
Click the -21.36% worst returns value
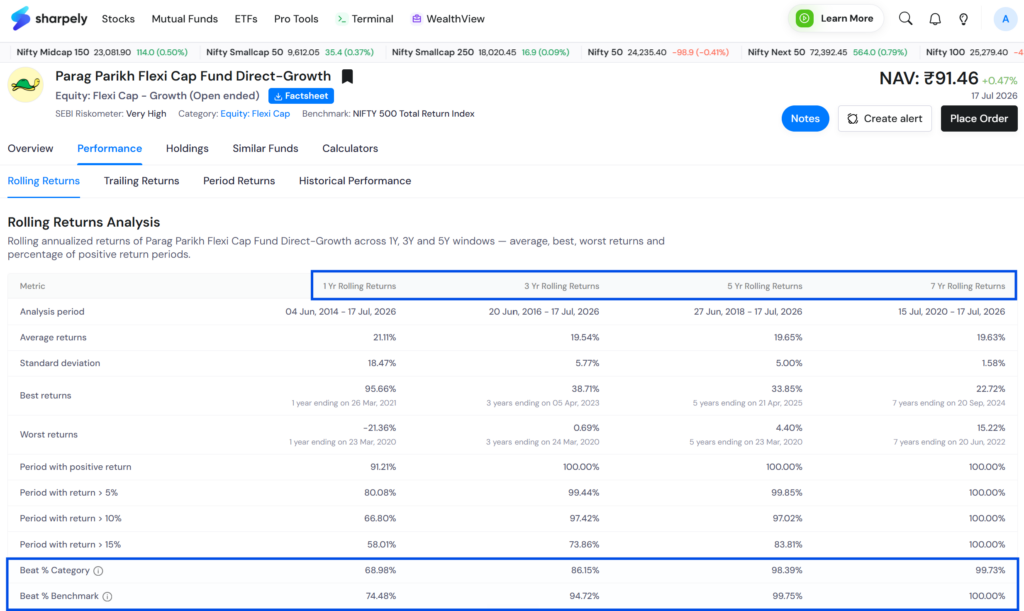(x=379, y=428)
